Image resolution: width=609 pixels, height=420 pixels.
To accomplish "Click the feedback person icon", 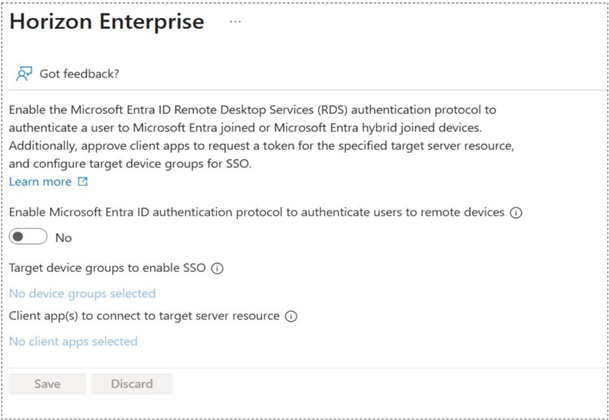I will [x=24, y=73].
